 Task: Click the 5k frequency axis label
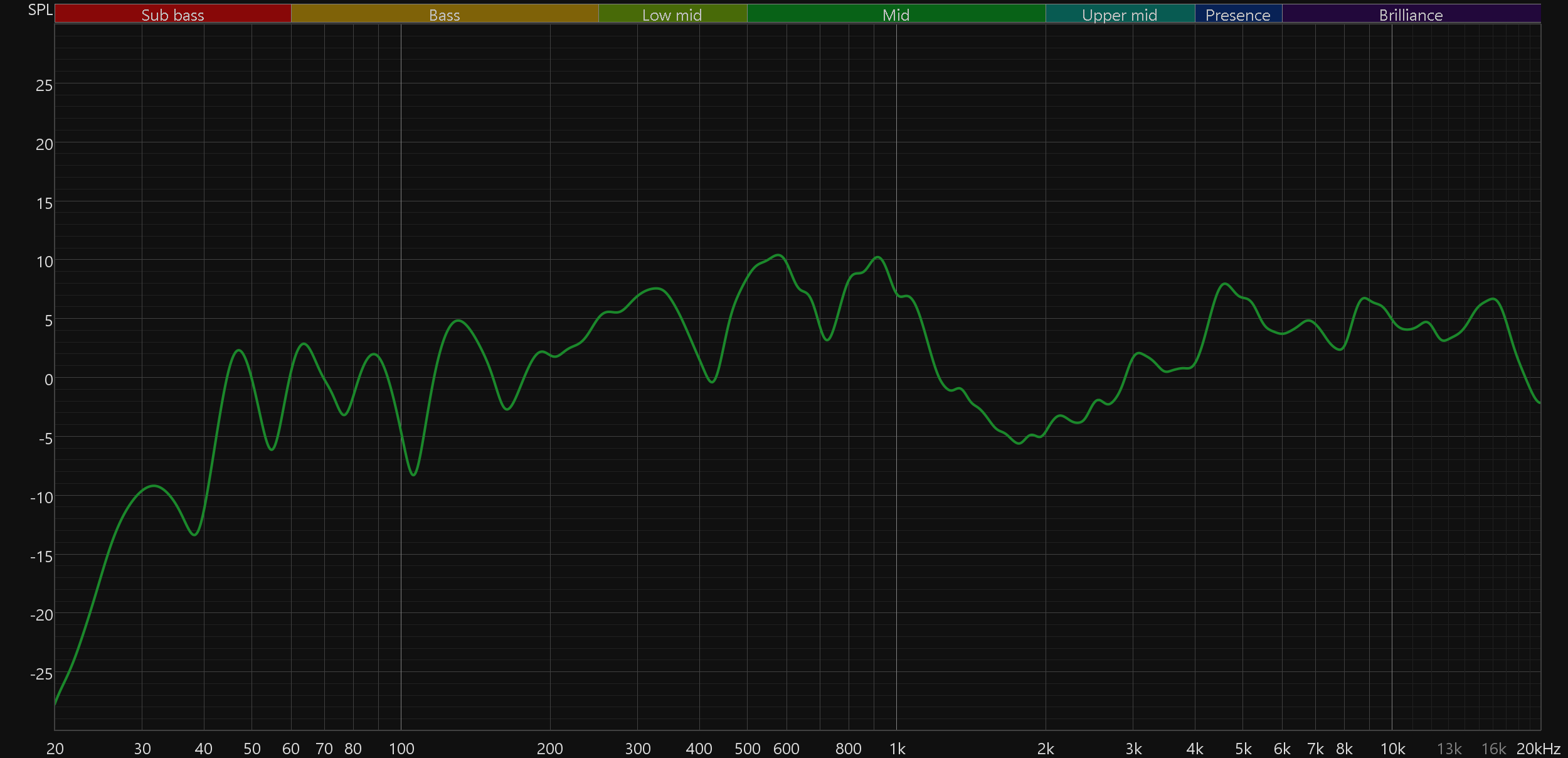pyautogui.click(x=1243, y=749)
